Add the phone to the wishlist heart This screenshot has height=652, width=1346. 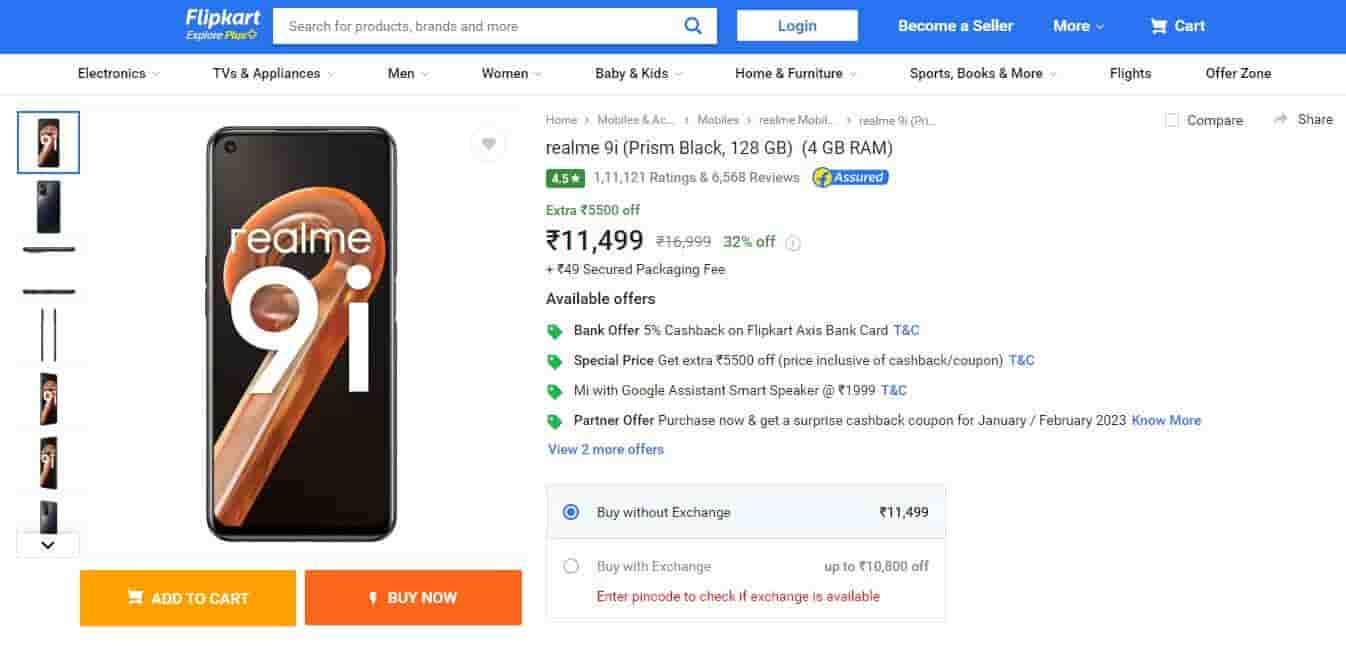tap(489, 143)
